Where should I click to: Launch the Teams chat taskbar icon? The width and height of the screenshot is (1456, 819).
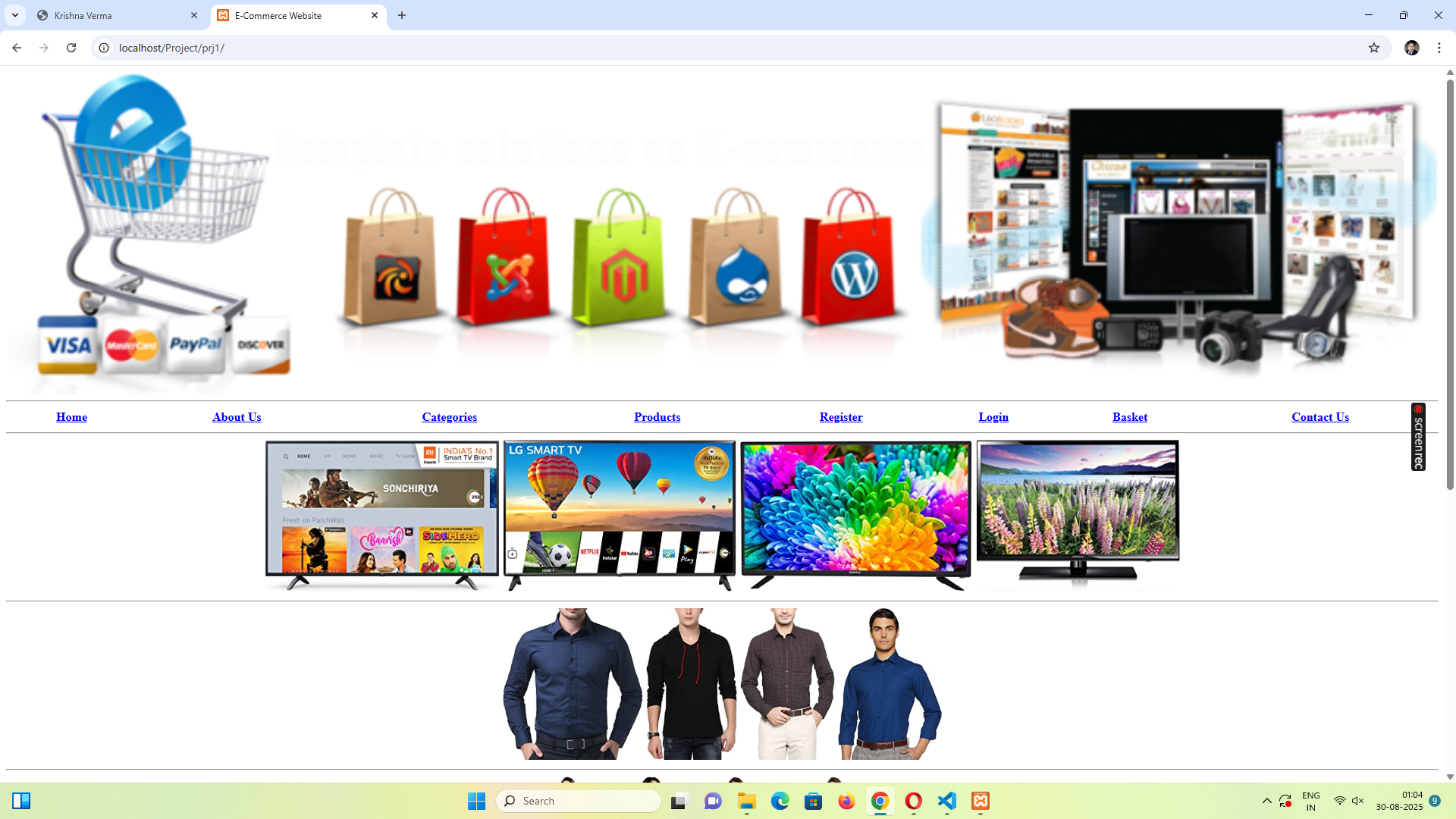[x=713, y=801]
